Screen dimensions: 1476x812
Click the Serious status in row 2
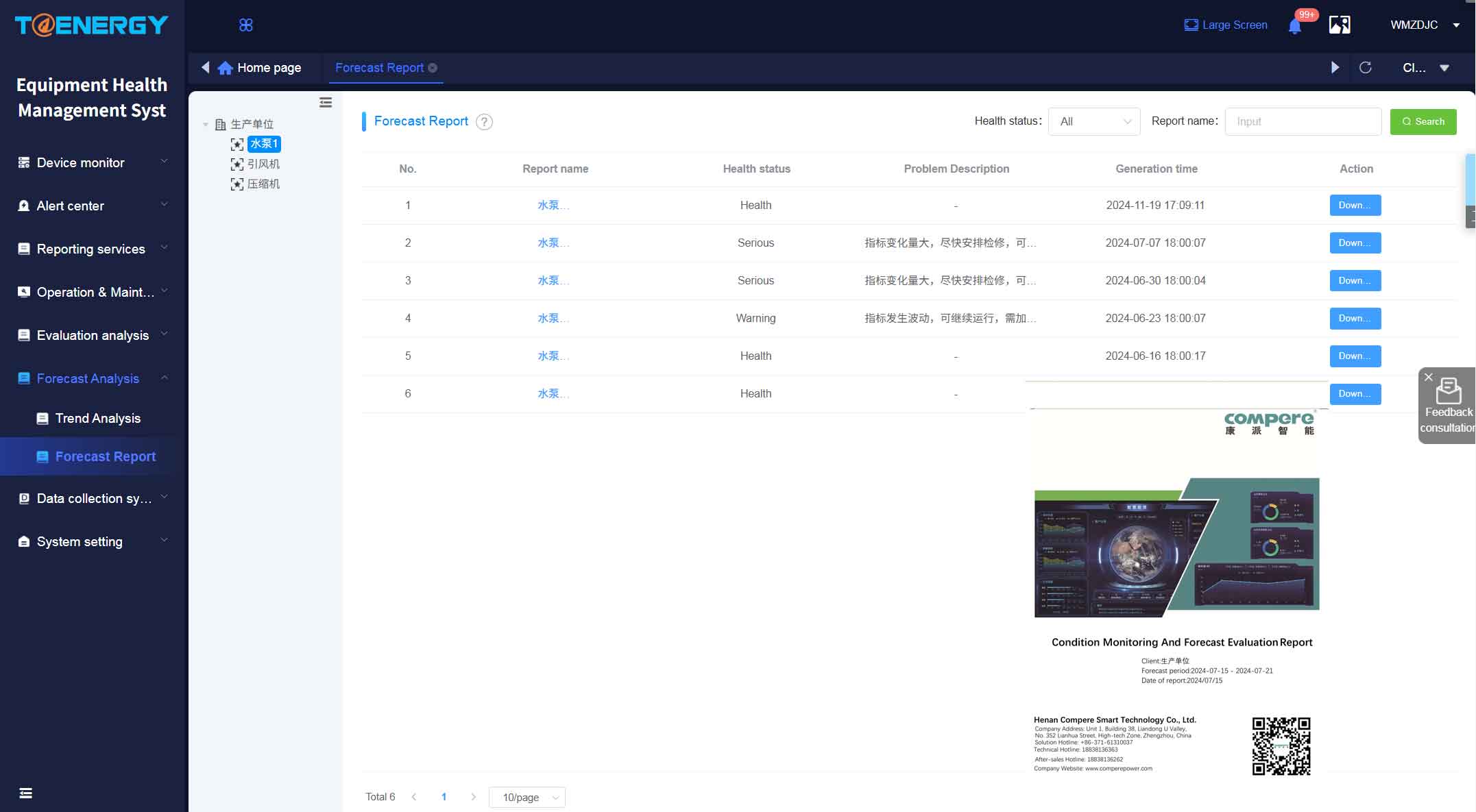tap(755, 243)
